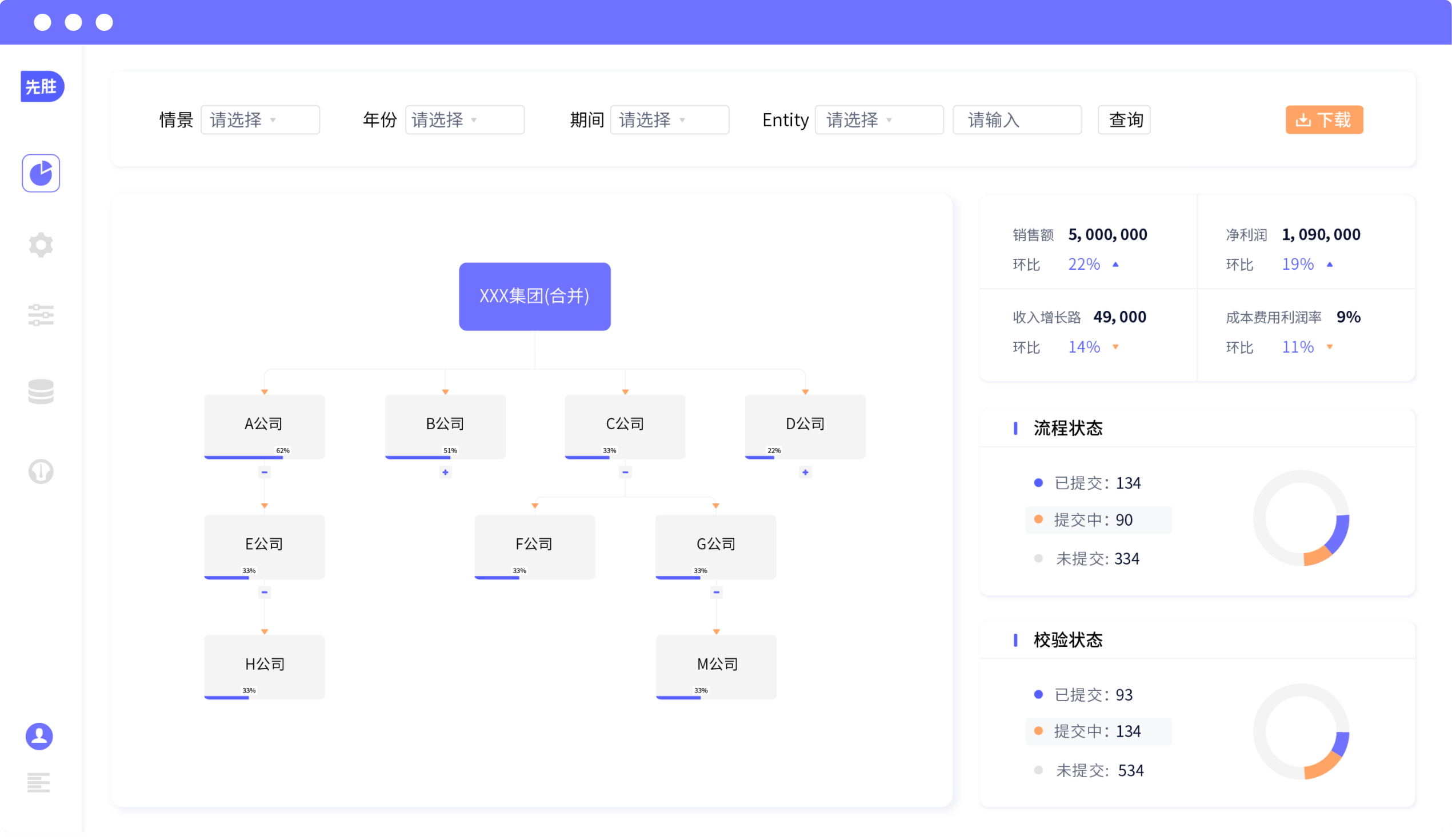Open the Entity dropdown selector

(879, 120)
